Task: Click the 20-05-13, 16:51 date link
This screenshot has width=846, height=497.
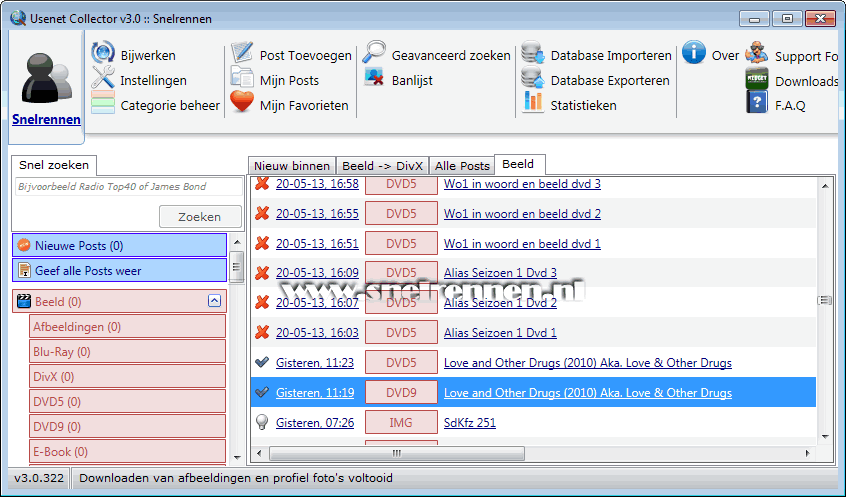Action: 317,243
